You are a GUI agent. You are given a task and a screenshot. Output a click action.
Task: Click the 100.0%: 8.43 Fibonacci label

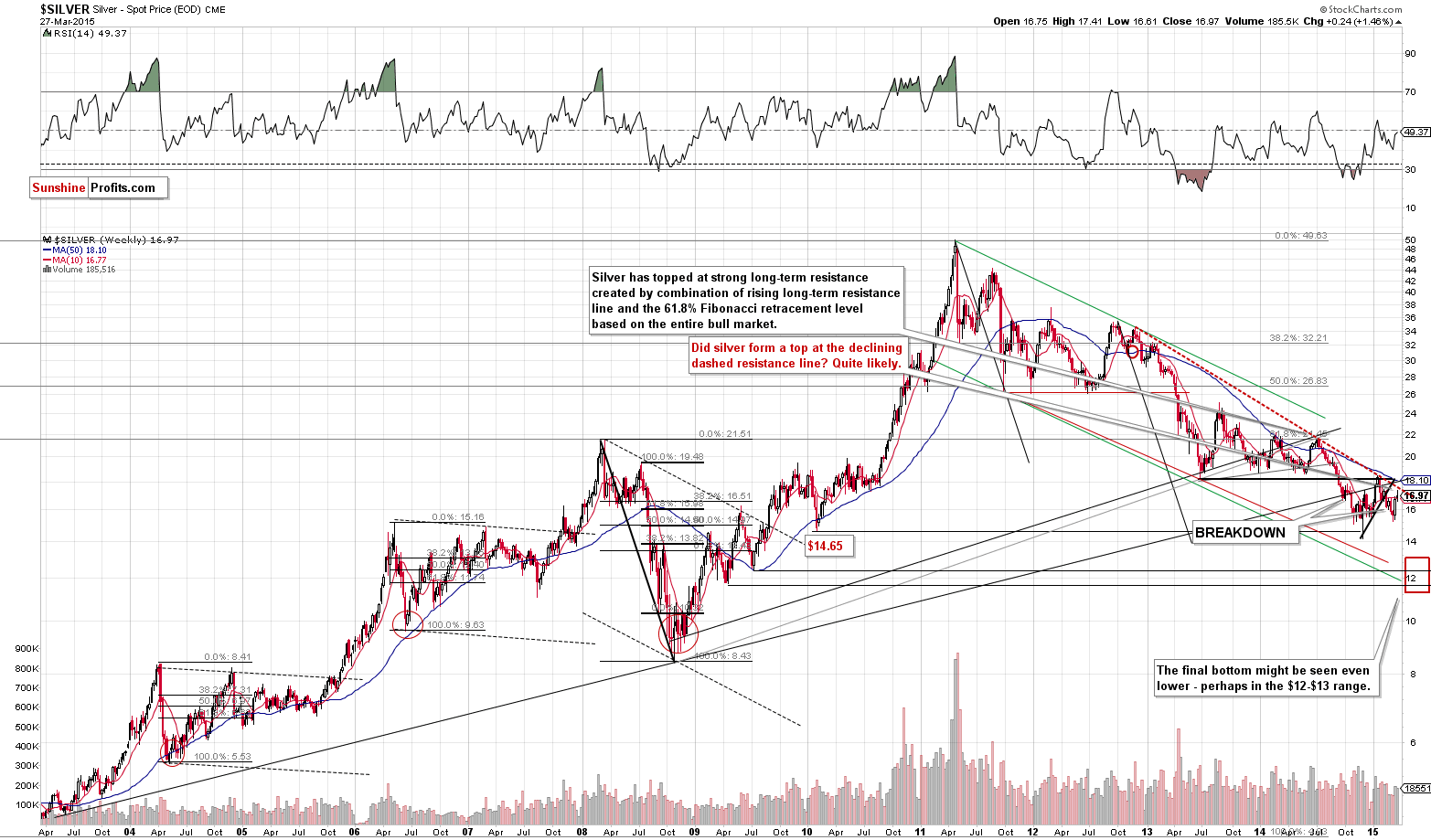pyautogui.click(x=722, y=656)
